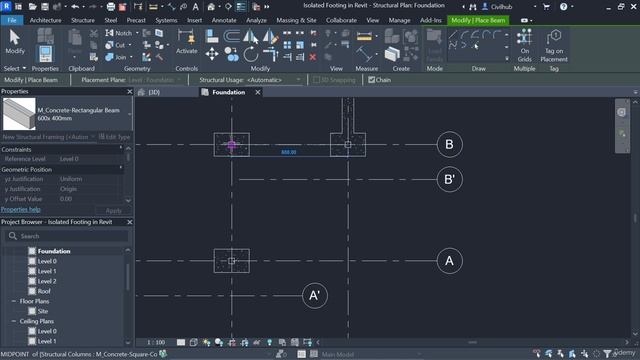
Task: Select the Pick Lines draw tool
Action: point(475,46)
